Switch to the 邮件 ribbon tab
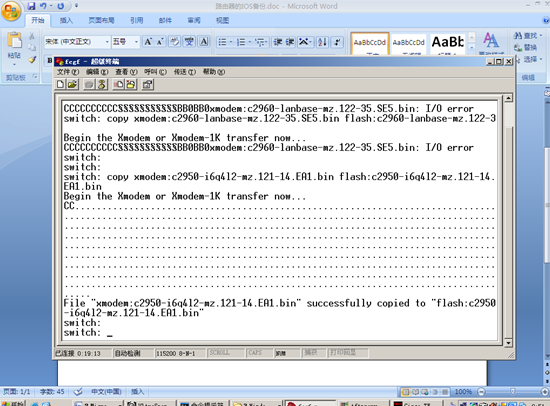Image resolution: width=550 pixels, height=406 pixels. pyautogui.click(x=165, y=20)
